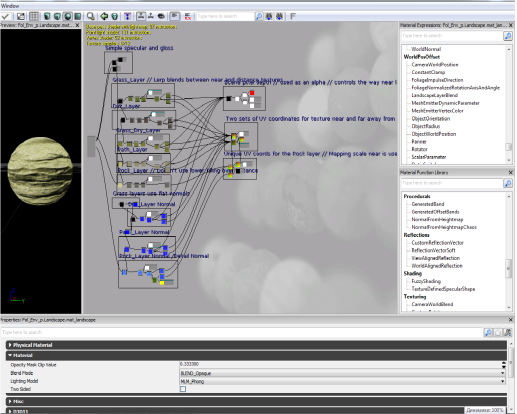Screen dimensions: 517x414
Task: Toggle the preview grid icon
Action: click(34, 16)
